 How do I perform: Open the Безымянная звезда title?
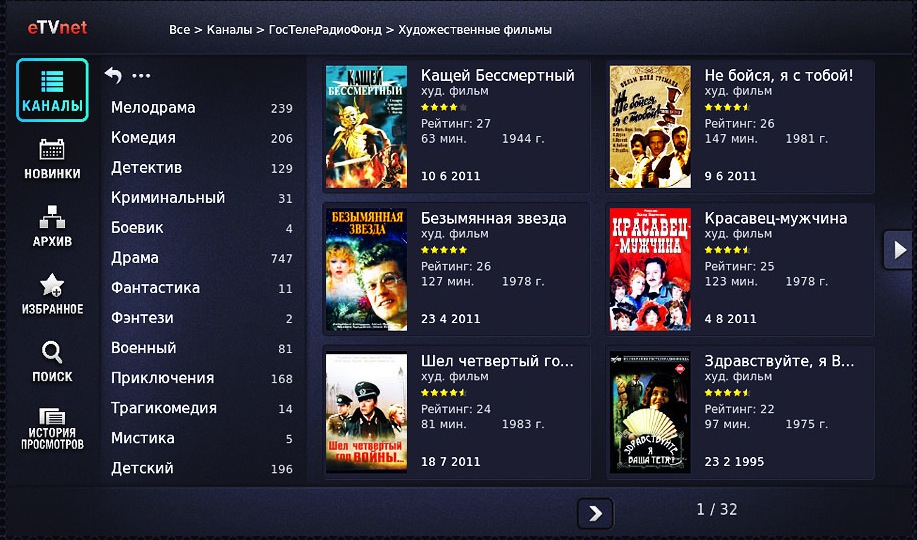coord(494,218)
